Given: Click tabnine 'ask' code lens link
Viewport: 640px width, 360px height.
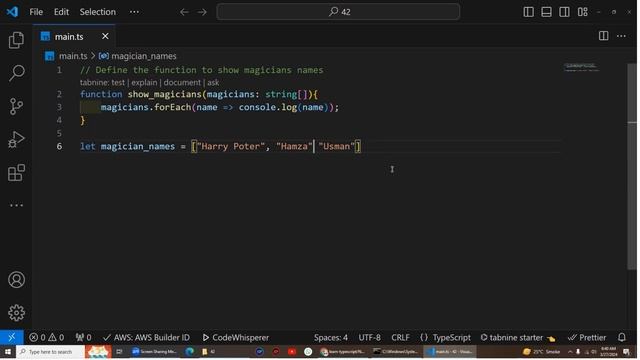Looking at the screenshot, I should (213, 82).
